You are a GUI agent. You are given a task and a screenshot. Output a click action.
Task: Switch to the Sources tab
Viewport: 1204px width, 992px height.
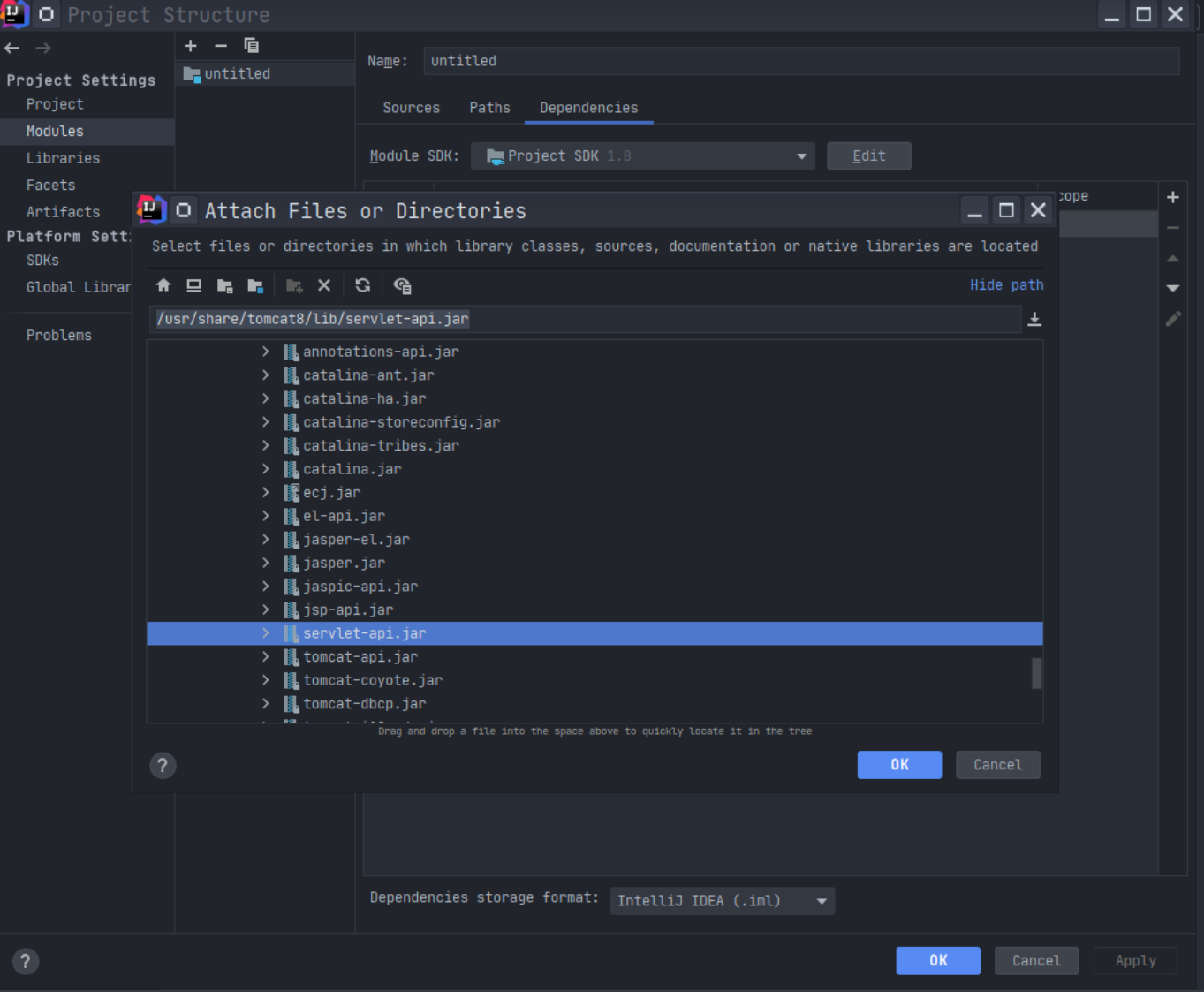[x=411, y=108]
